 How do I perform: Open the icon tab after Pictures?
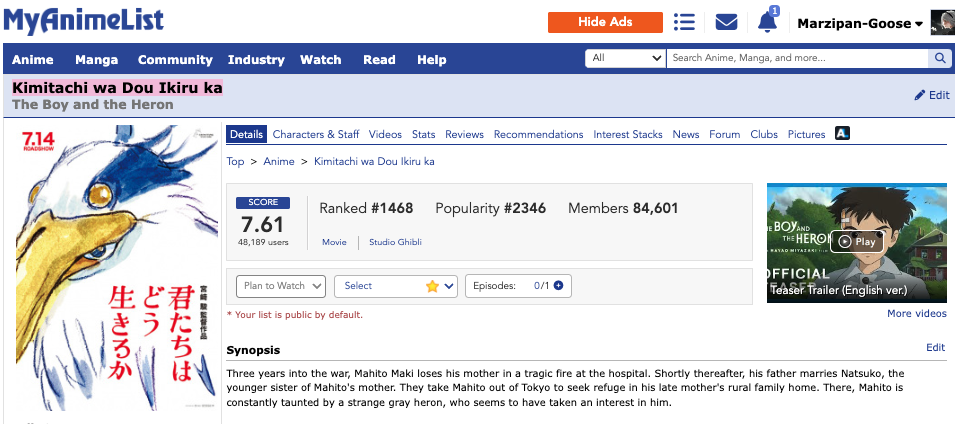pos(842,134)
